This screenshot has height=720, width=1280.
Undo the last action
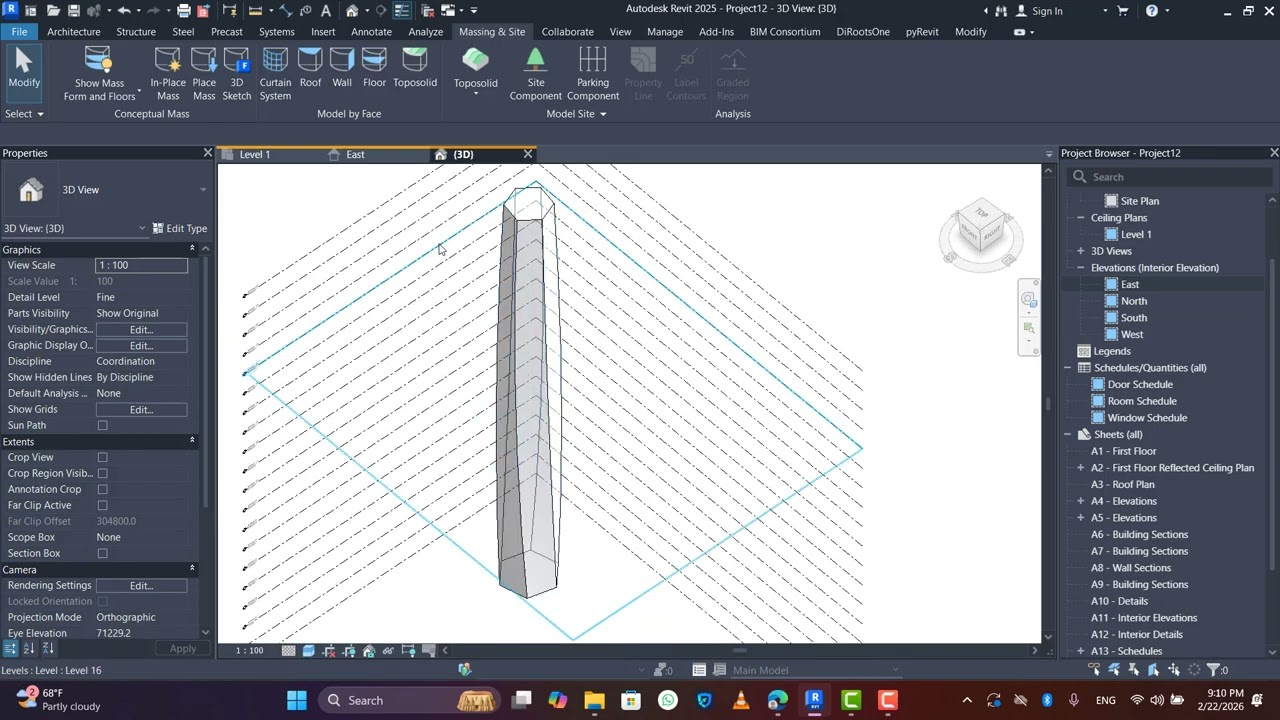coord(124,11)
